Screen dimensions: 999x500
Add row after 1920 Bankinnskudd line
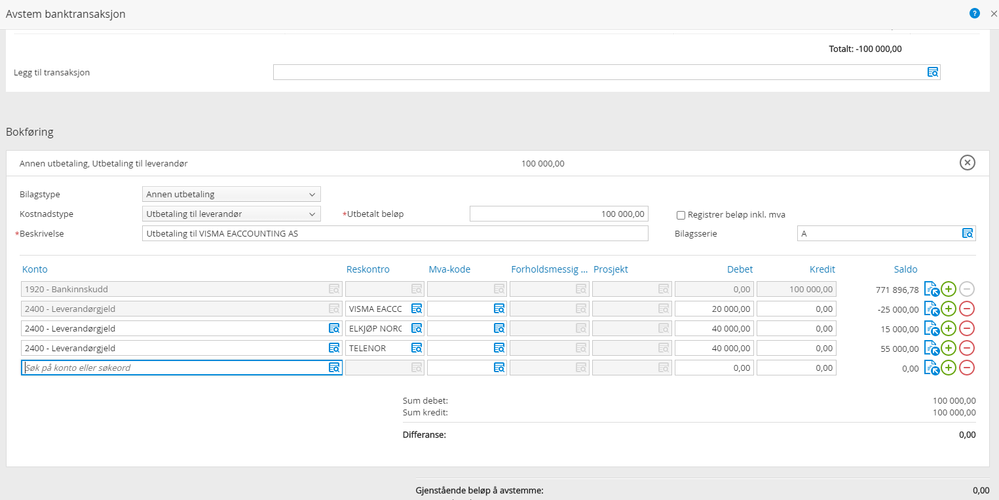tap(949, 289)
